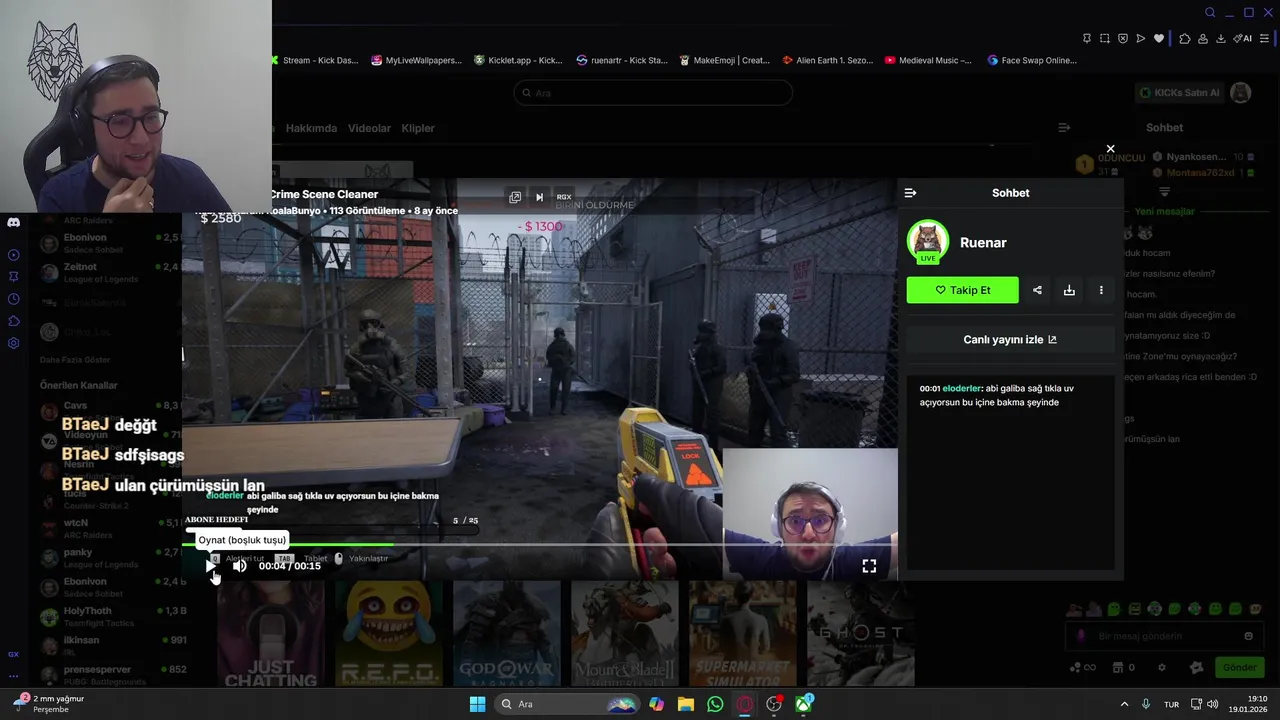Image resolution: width=1280 pixels, height=720 pixels.
Task: Open GX corner icon in sidebar
Action: point(13,654)
